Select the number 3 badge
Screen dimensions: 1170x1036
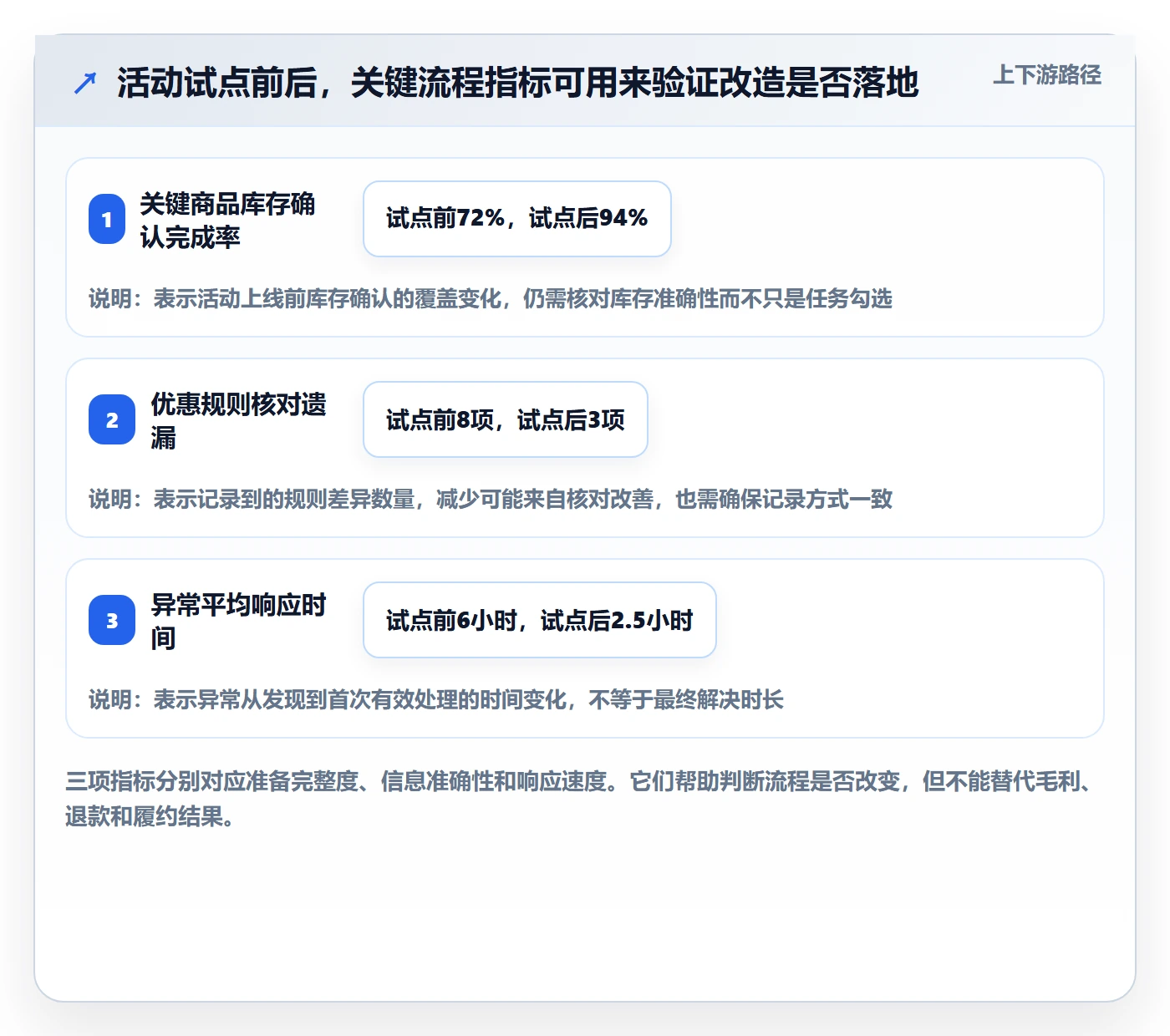click(x=112, y=620)
